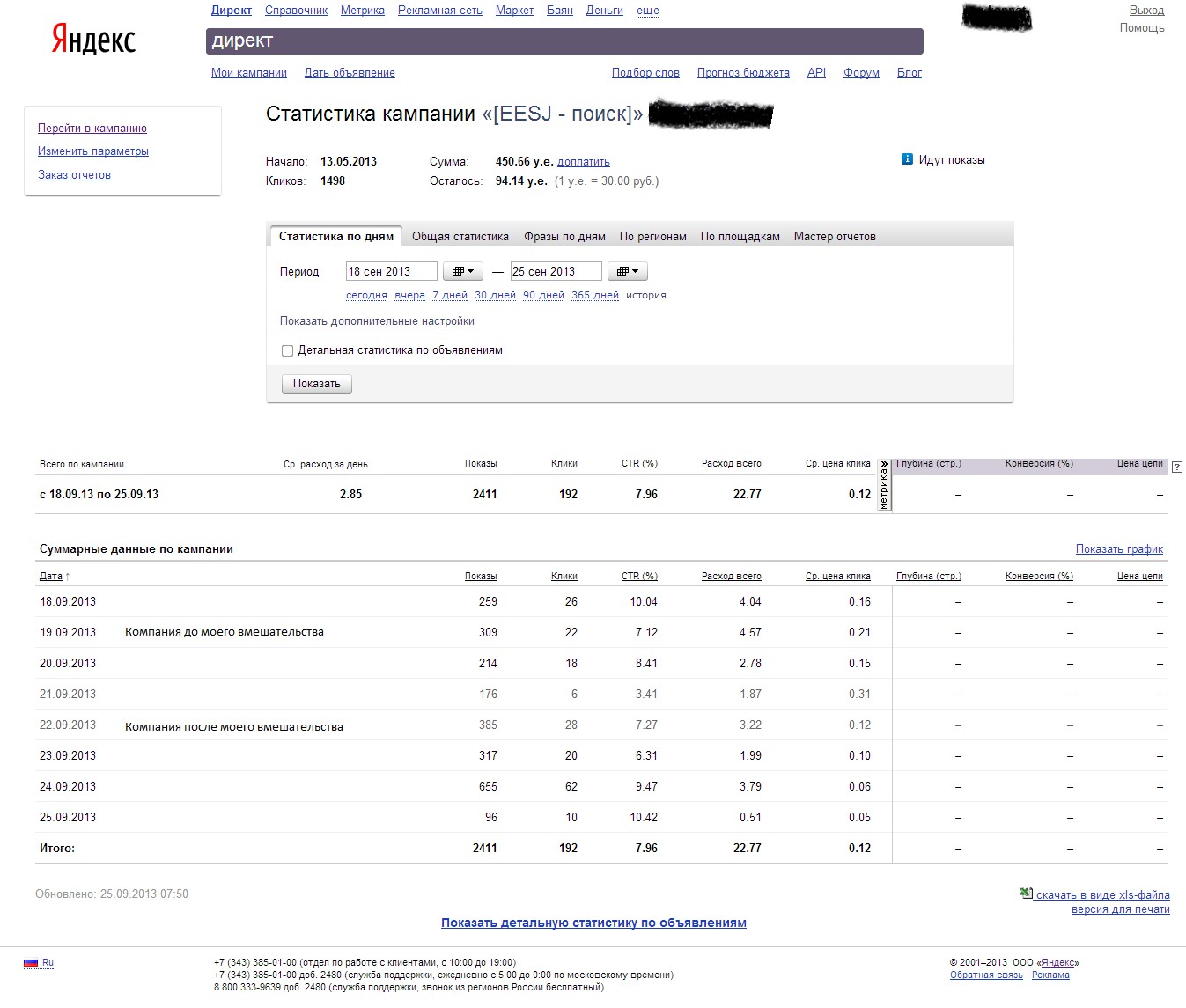Viewport: 1186px width, 1008px height.
Task: Click the start date field 18 сен 2013
Action: coord(392,271)
